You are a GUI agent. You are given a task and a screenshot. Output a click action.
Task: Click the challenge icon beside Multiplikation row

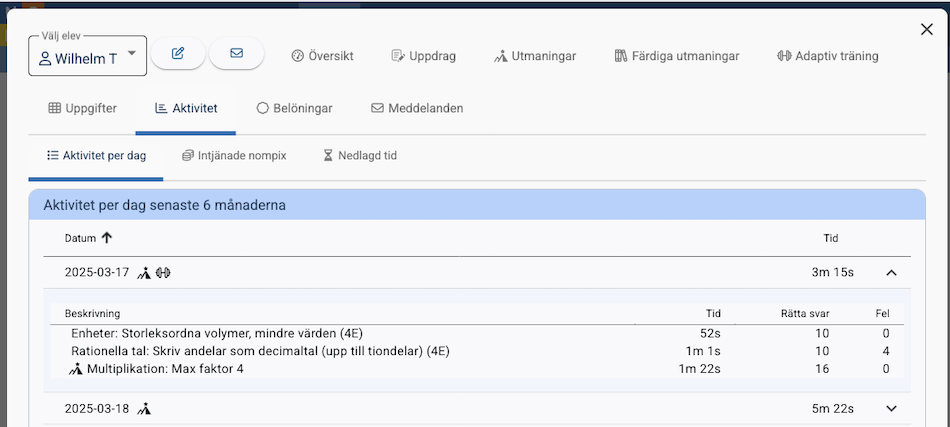76,369
